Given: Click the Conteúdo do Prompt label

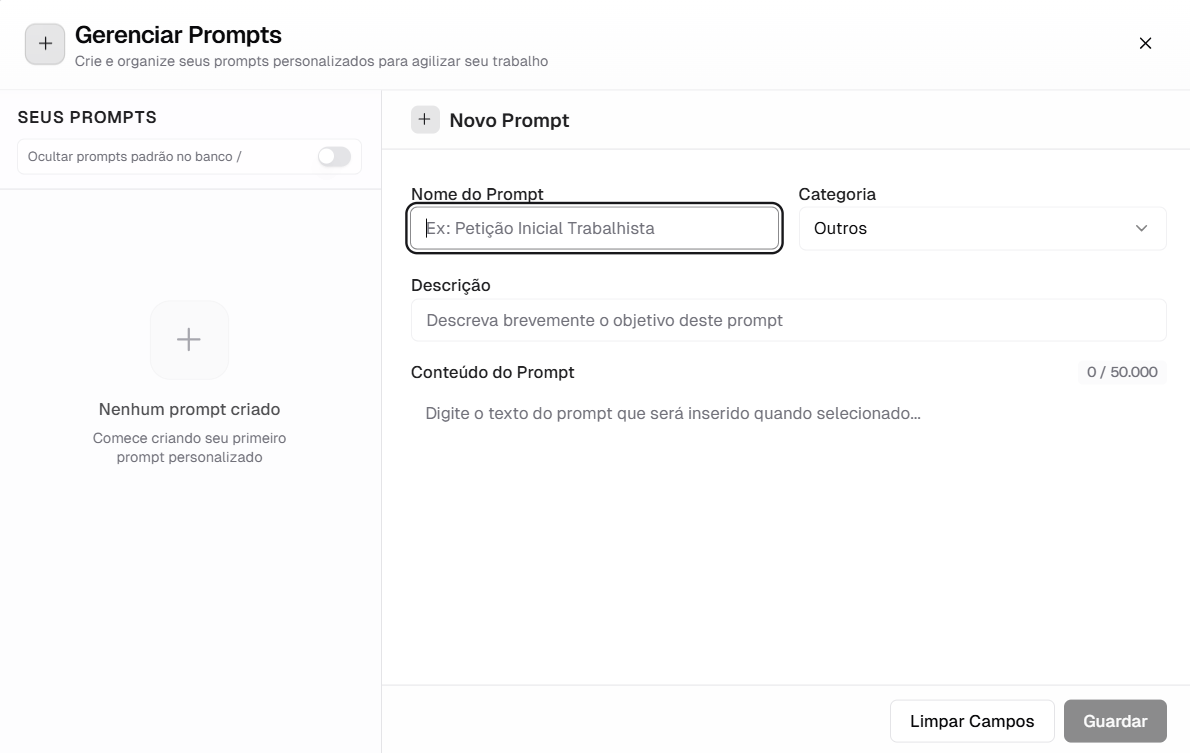Looking at the screenshot, I should click(x=492, y=372).
